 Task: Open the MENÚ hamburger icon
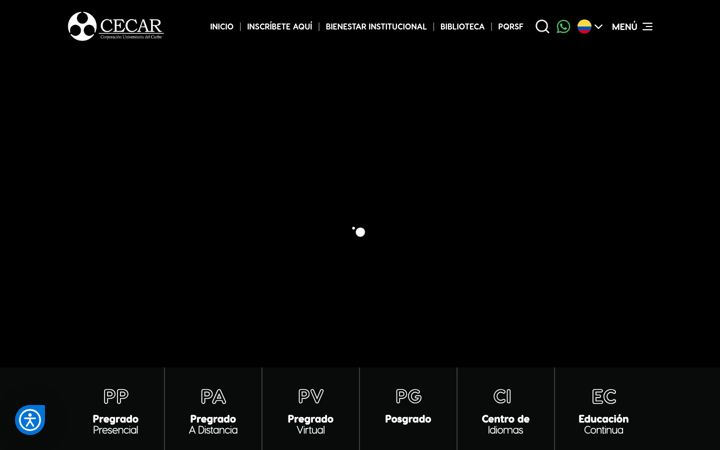[647, 27]
